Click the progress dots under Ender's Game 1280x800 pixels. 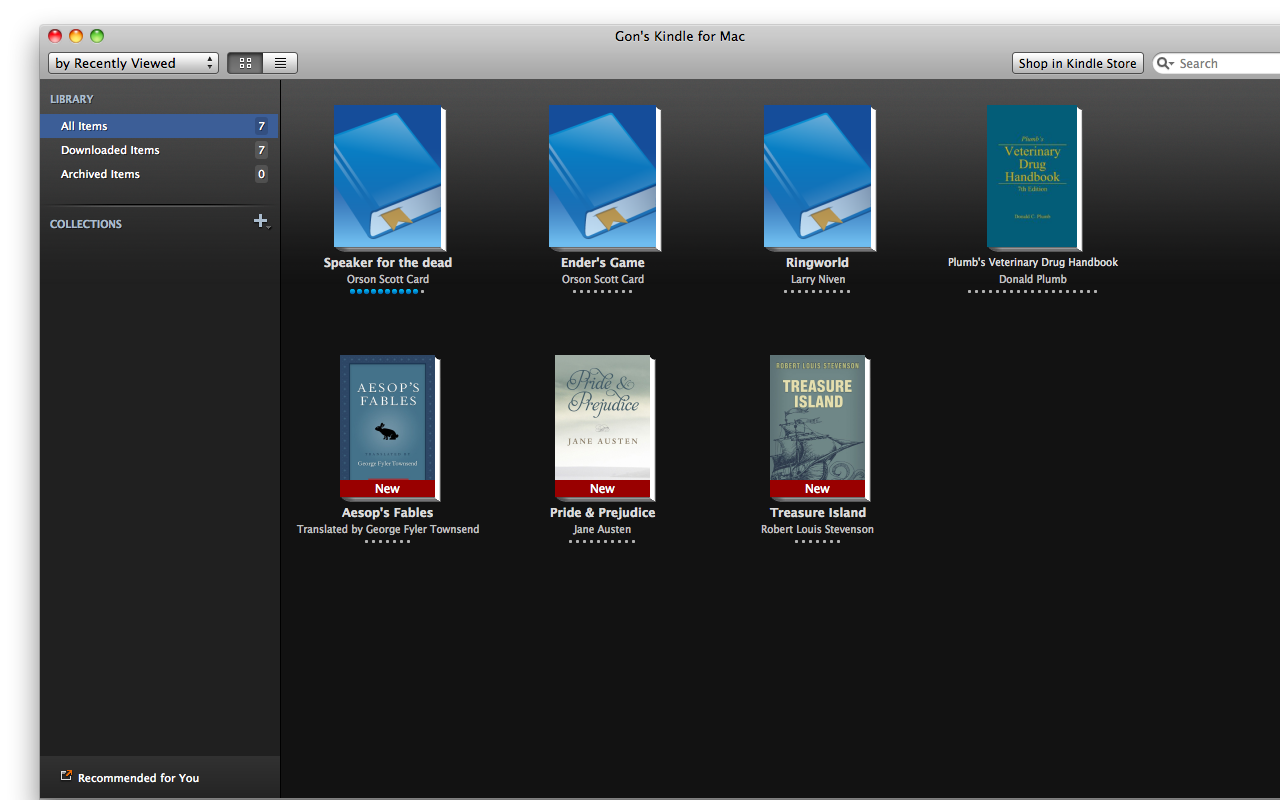[603, 291]
